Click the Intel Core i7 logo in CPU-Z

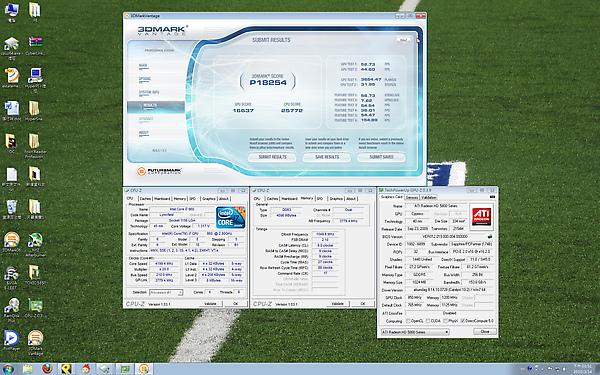click(x=230, y=217)
